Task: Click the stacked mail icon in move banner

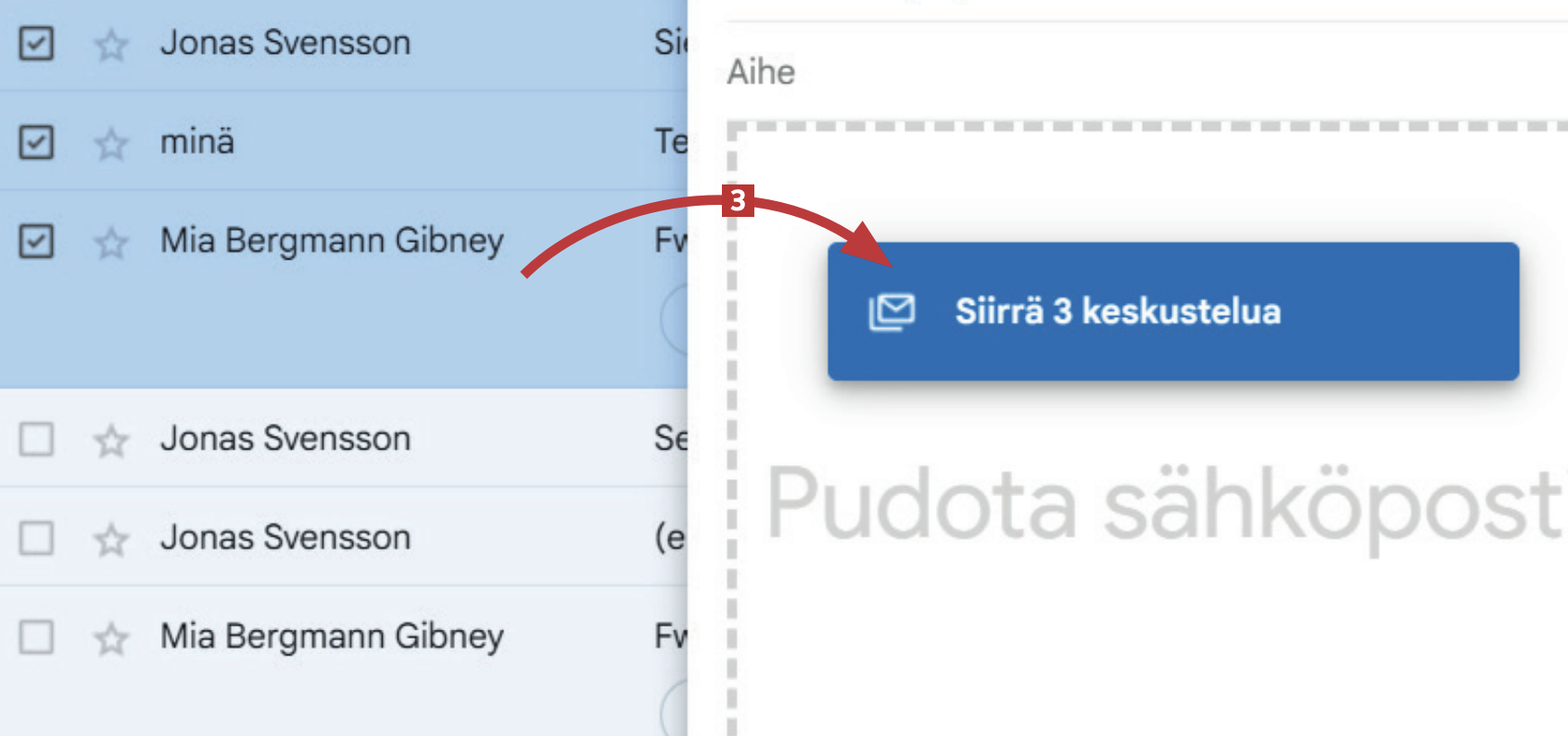Action: click(x=891, y=312)
